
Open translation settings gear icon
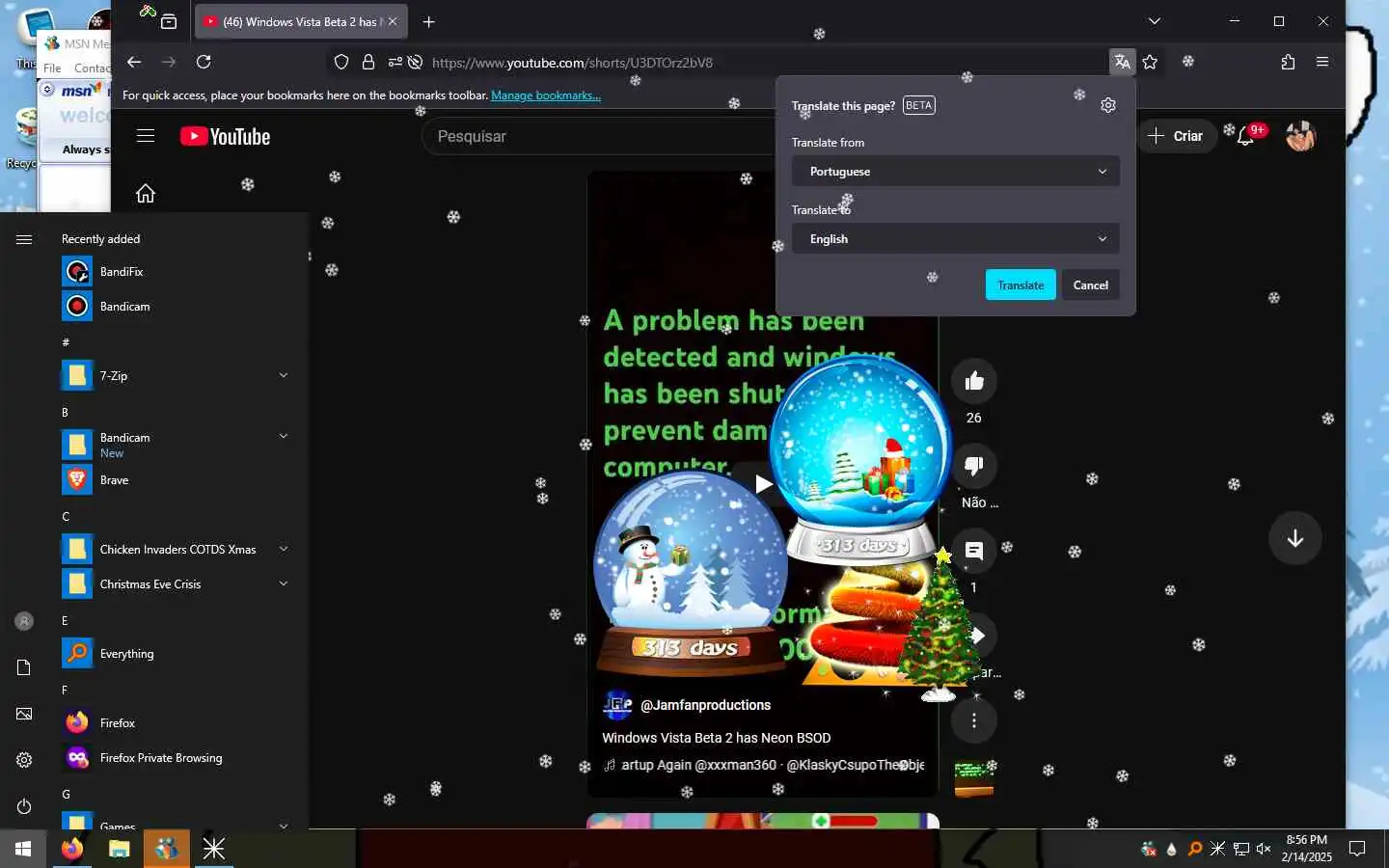click(x=1108, y=105)
